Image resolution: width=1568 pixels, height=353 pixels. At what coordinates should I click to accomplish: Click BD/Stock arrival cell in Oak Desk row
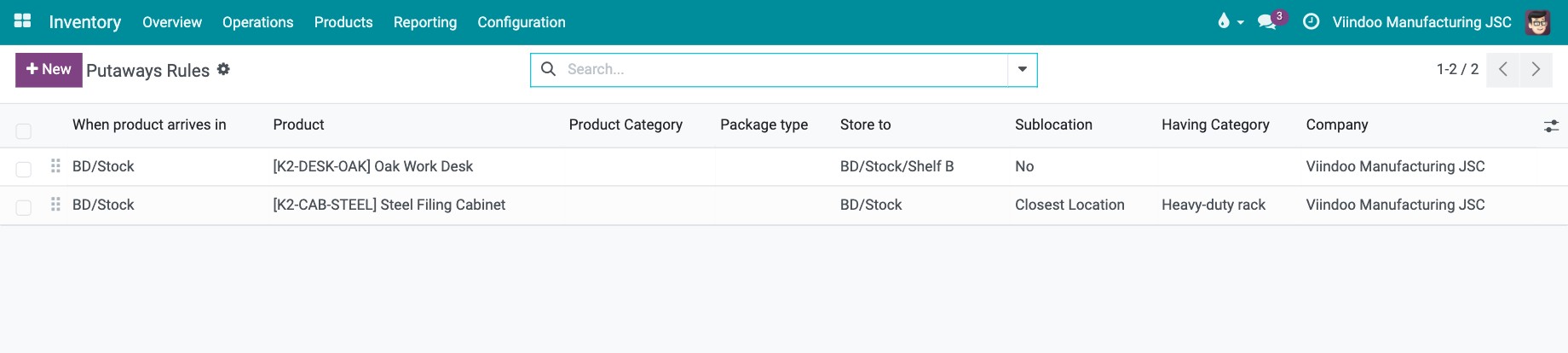click(x=103, y=166)
